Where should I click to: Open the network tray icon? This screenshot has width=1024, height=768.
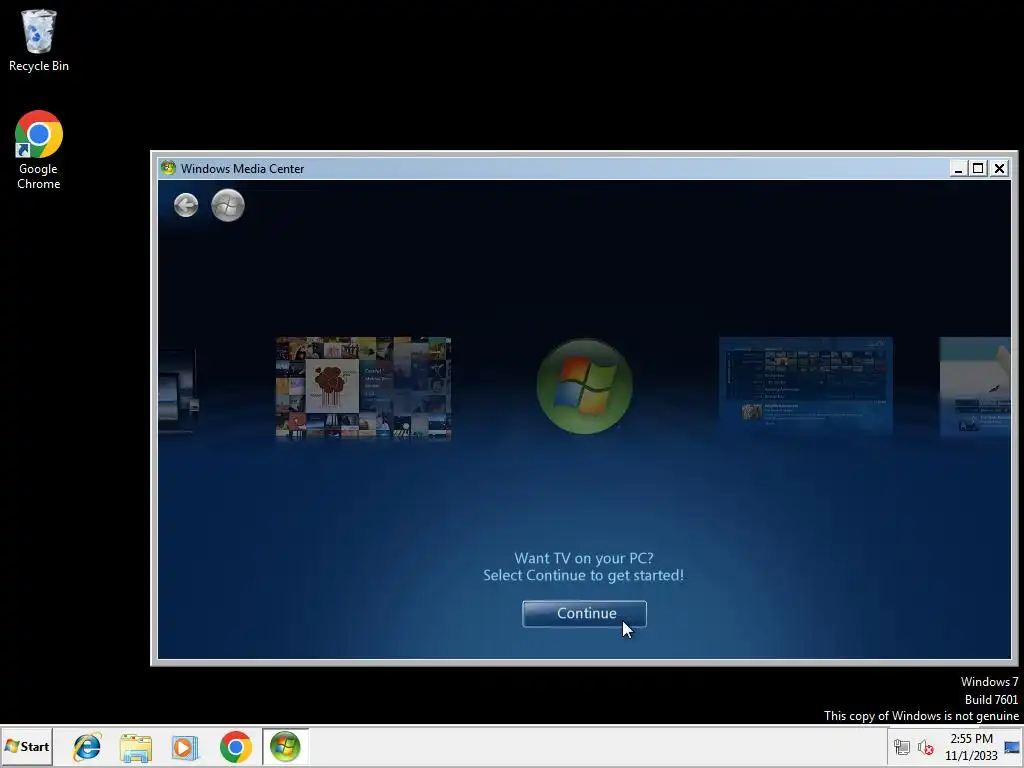pos(902,747)
